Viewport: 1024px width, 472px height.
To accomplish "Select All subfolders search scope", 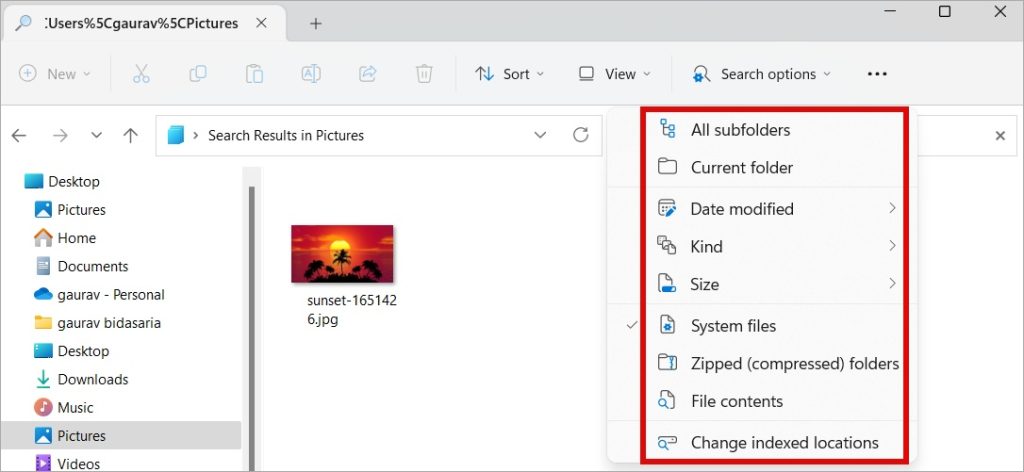I will (740, 130).
